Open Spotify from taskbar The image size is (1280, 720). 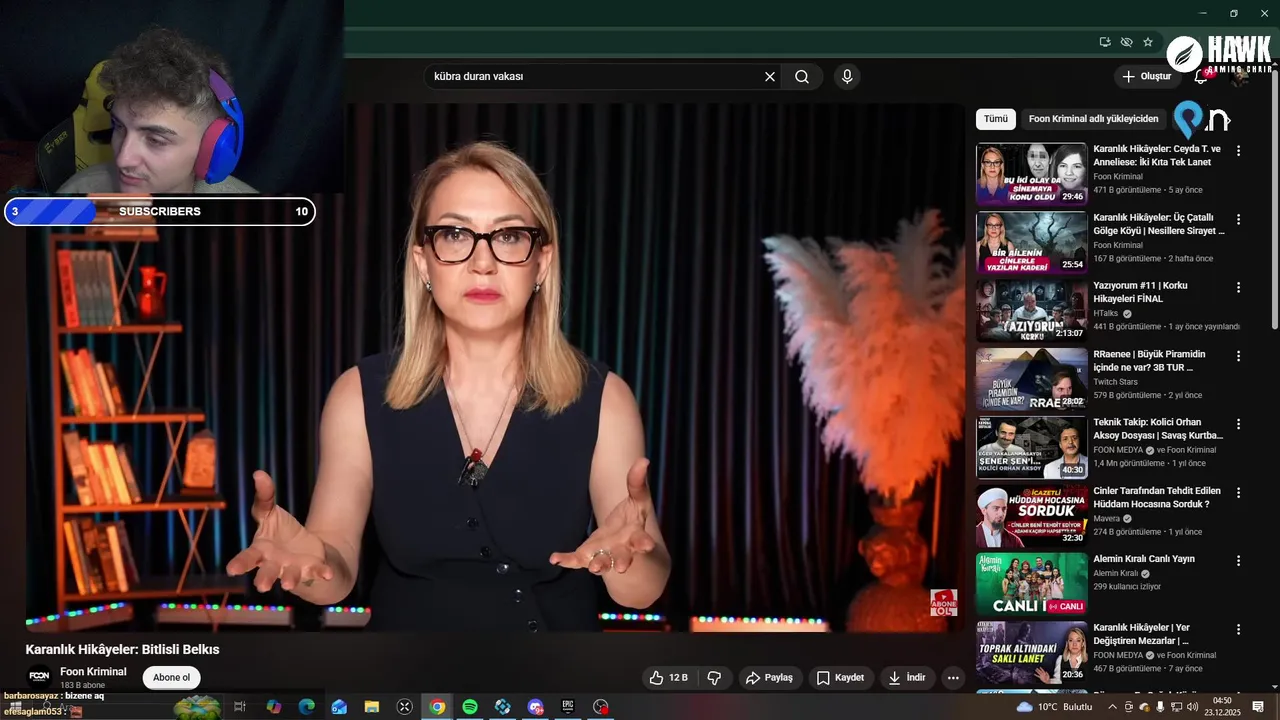470,707
